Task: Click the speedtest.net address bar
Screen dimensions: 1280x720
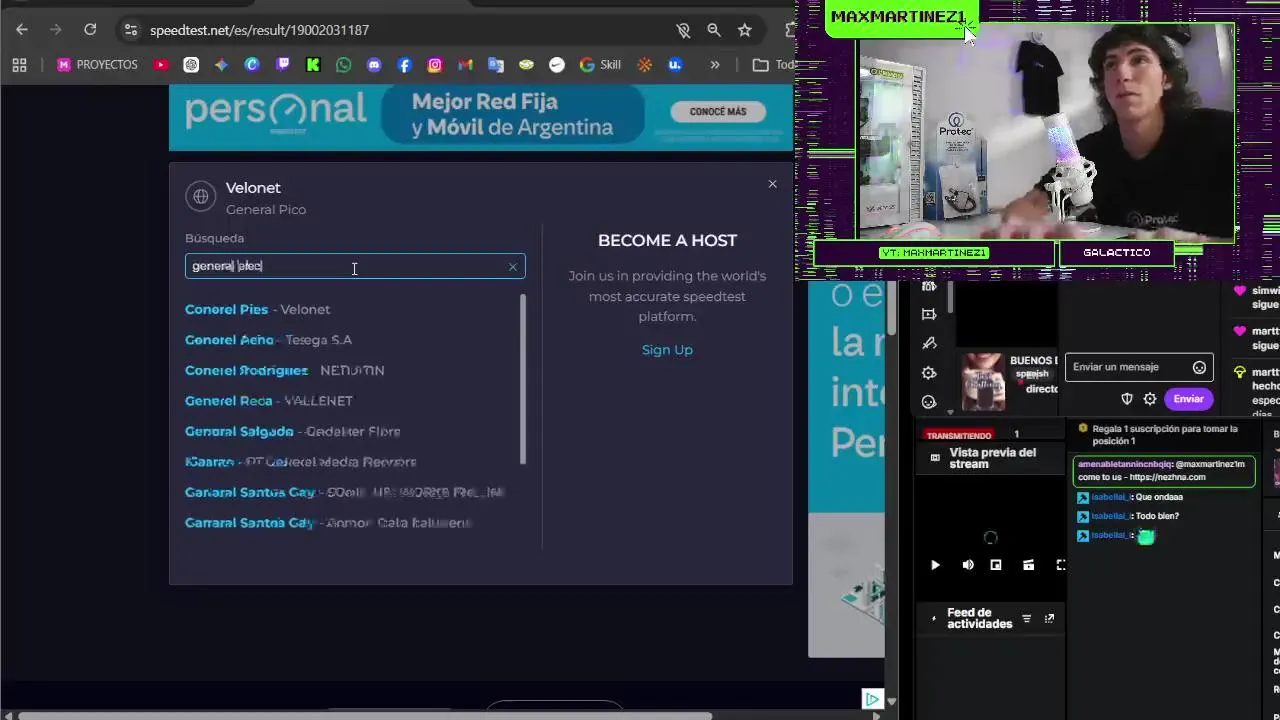Action: click(400, 30)
